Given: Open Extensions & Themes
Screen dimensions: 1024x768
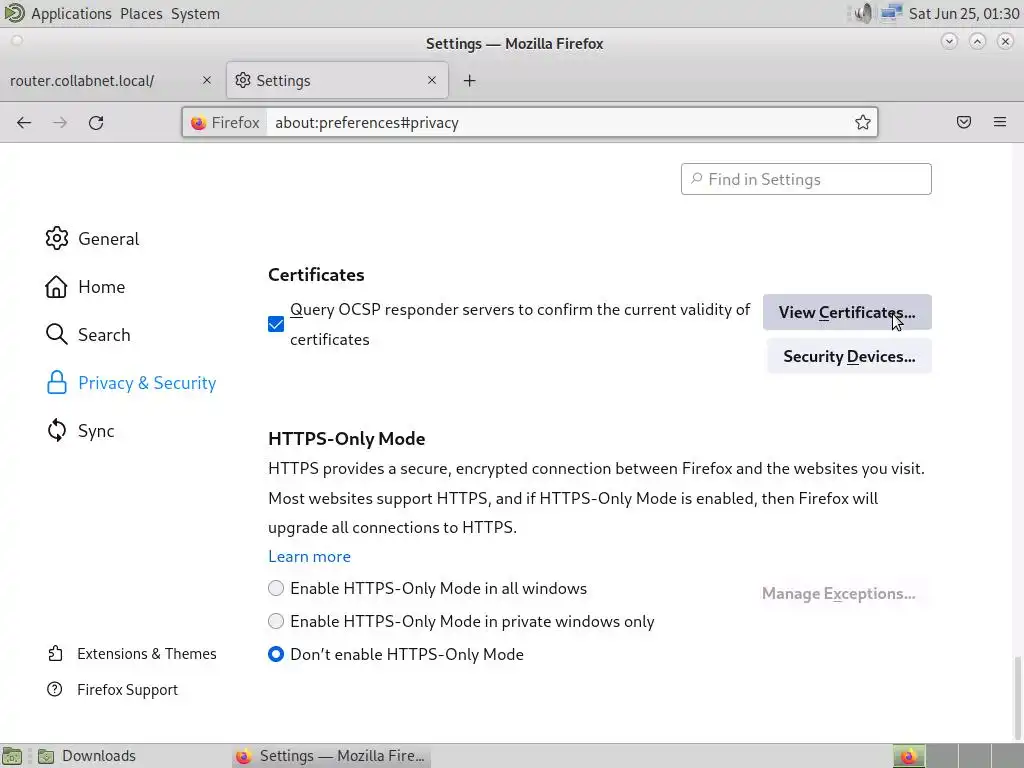Looking at the screenshot, I should pos(131,654).
